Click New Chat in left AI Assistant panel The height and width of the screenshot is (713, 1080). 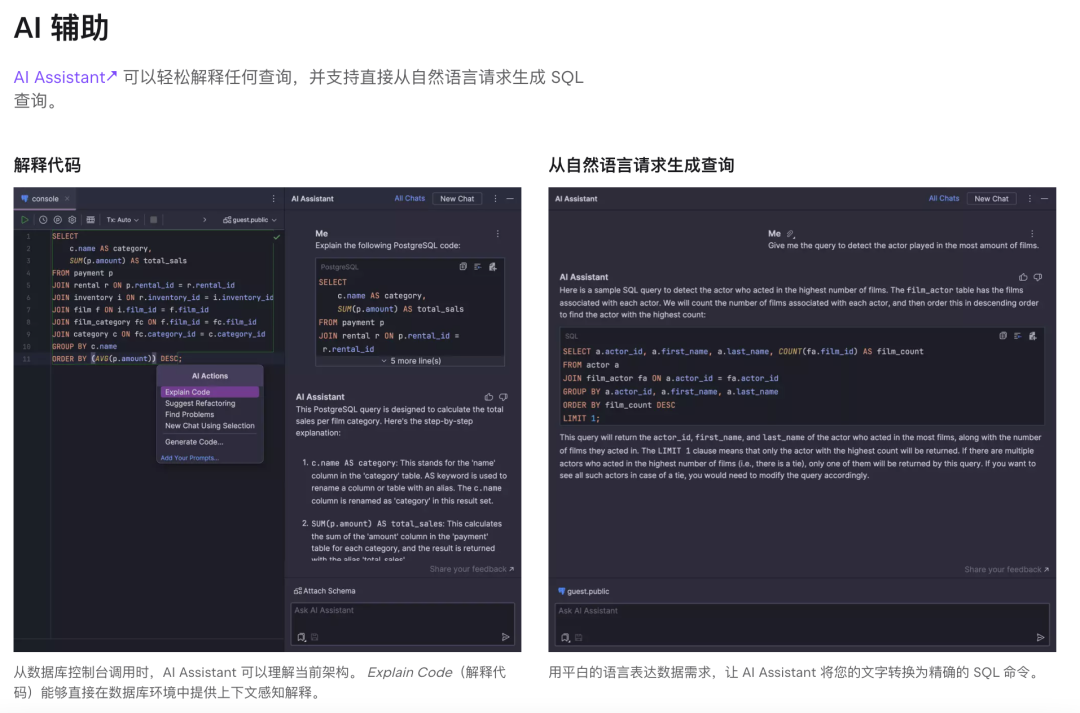coord(457,198)
